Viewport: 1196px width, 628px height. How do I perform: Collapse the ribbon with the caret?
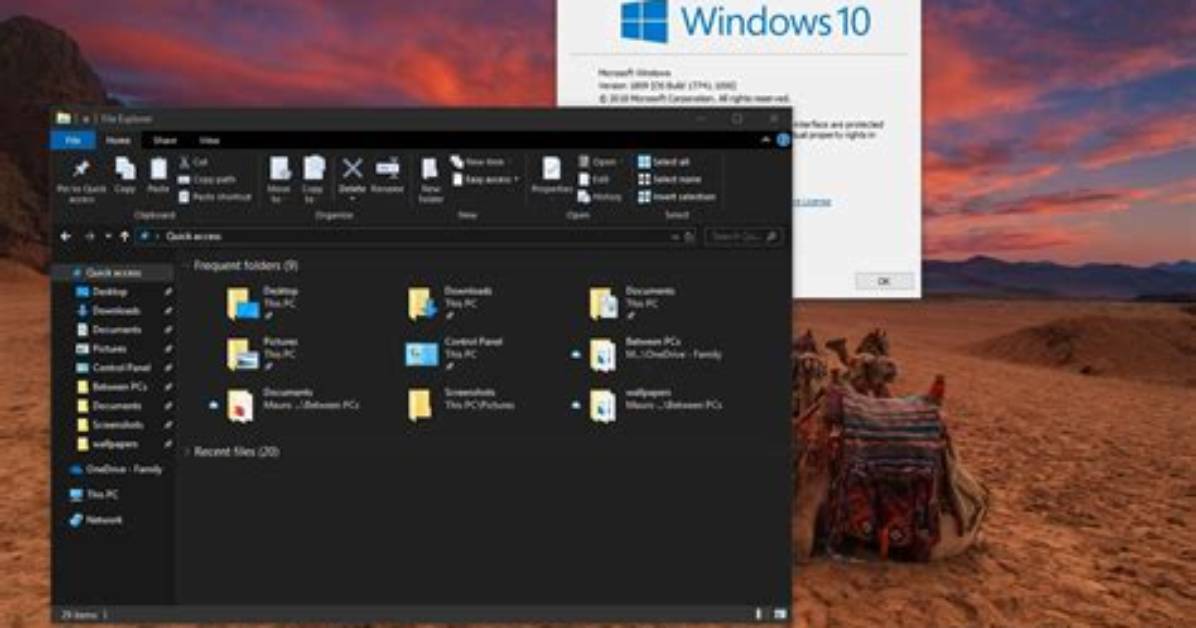pos(766,140)
